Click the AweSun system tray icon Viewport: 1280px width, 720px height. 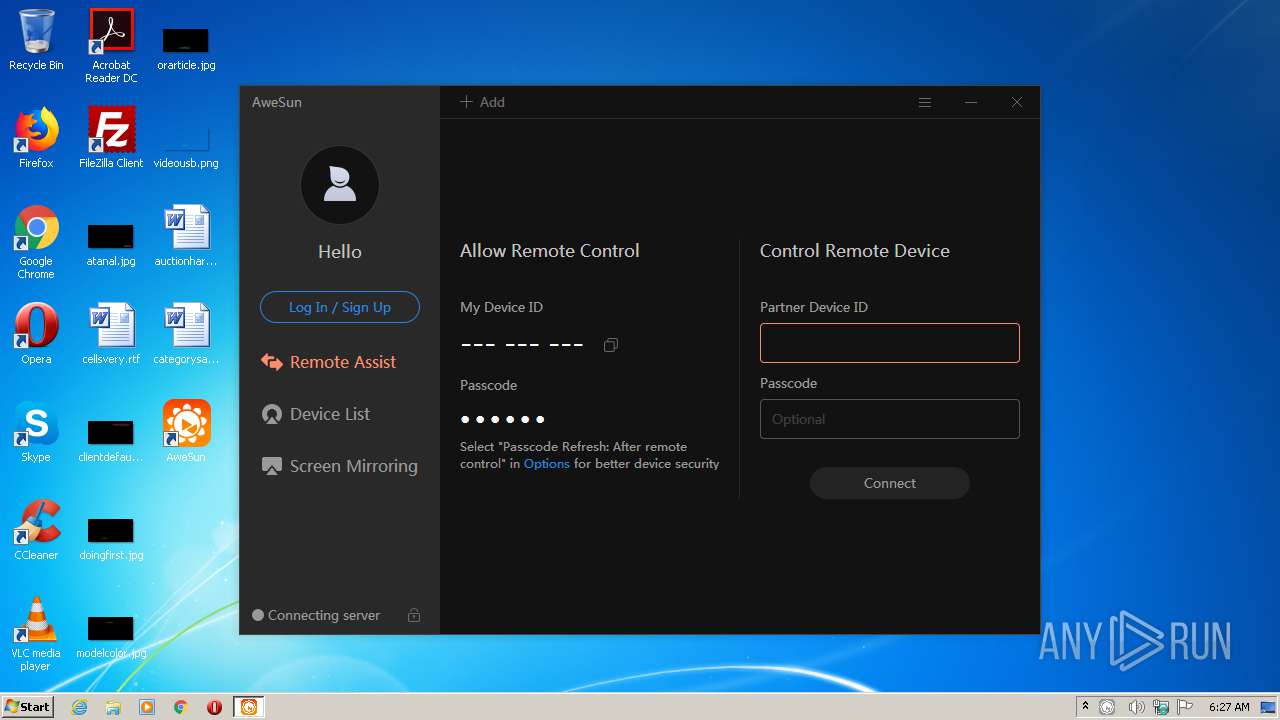[x=1107, y=707]
